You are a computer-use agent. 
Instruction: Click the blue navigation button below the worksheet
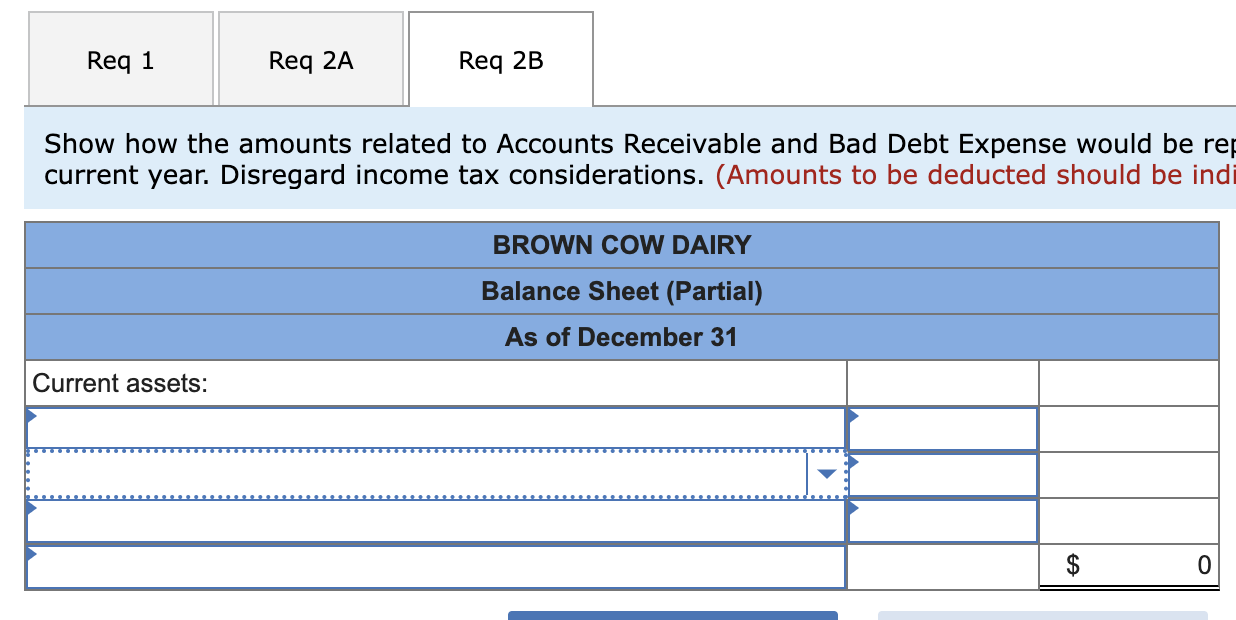pyautogui.click(x=674, y=615)
